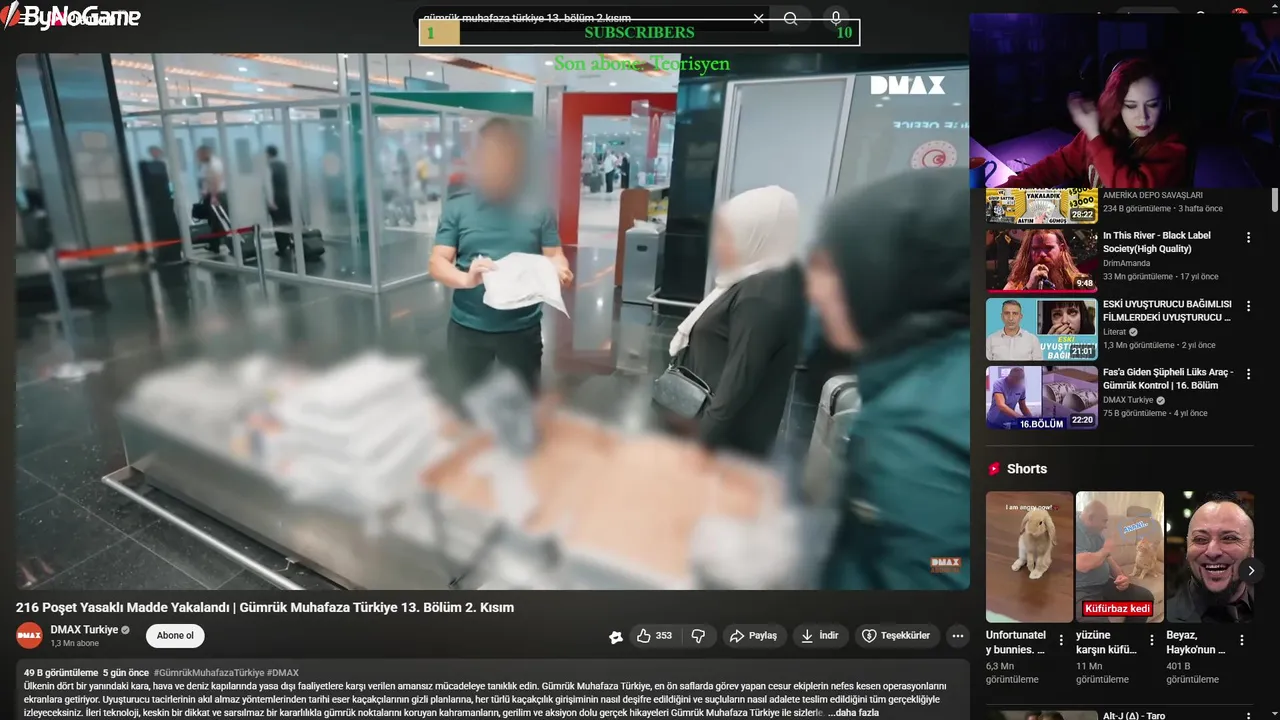
Task: Open ESKİ UYUŞTURUCU BAĞIMLISI video thumbnail
Action: tap(1041, 329)
